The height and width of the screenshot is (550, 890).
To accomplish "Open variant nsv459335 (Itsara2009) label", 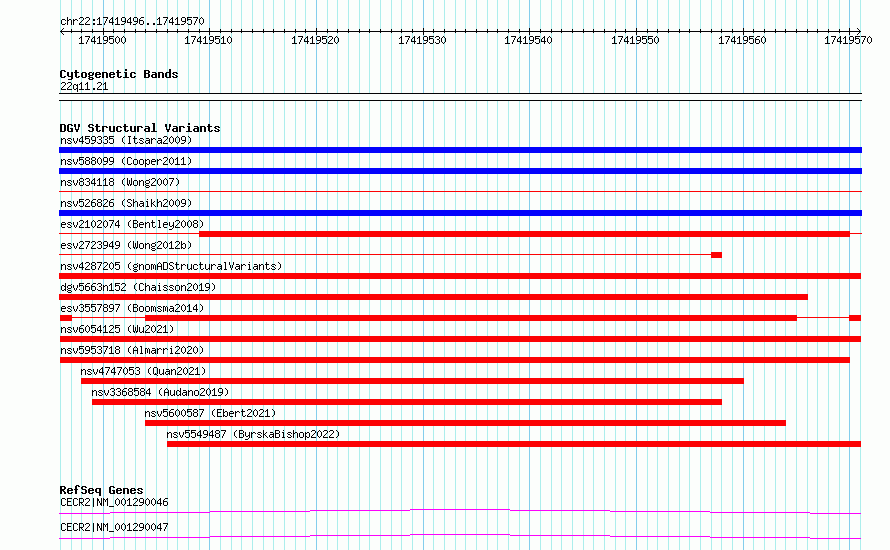I will coord(126,140).
